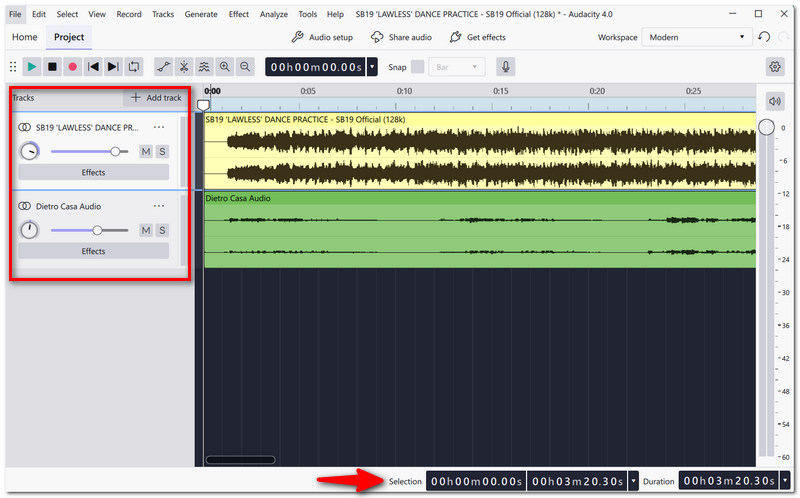Select the envelope automation tool
The width and height of the screenshot is (800, 498).
tap(163, 67)
